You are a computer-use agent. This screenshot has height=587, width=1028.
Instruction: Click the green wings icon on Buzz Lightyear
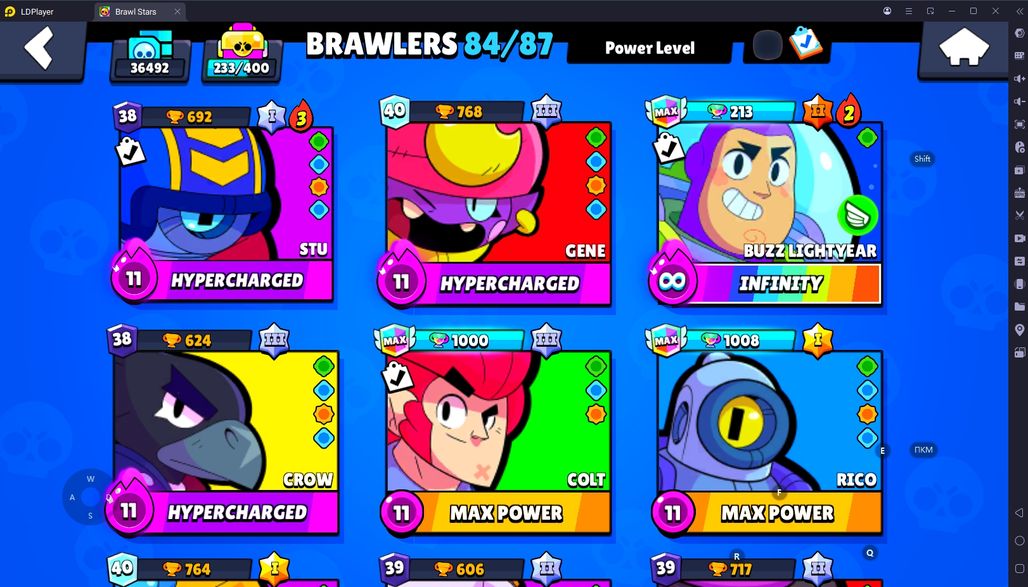tap(858, 215)
